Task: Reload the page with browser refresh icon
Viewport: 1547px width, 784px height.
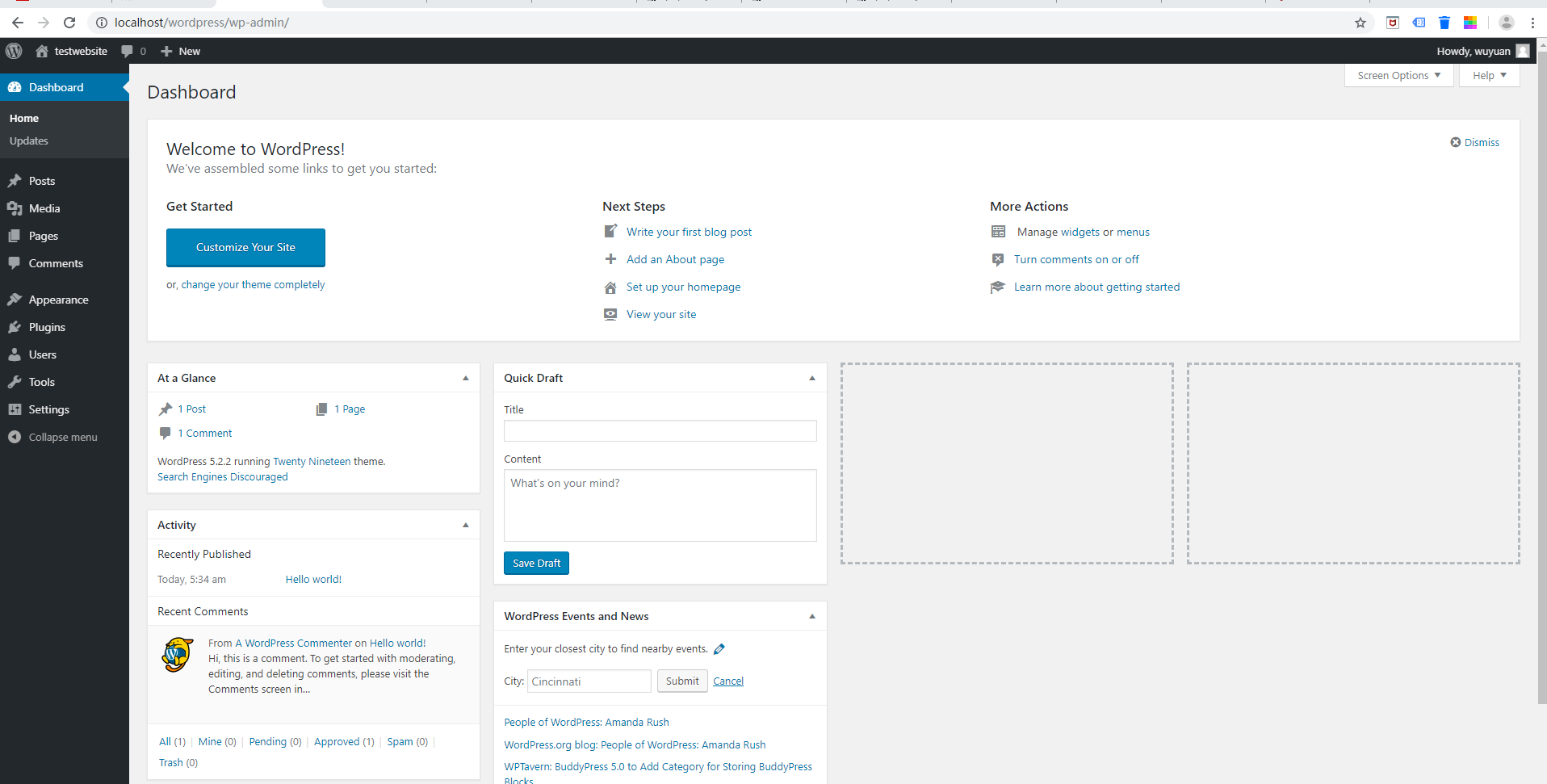Action: tap(69, 23)
